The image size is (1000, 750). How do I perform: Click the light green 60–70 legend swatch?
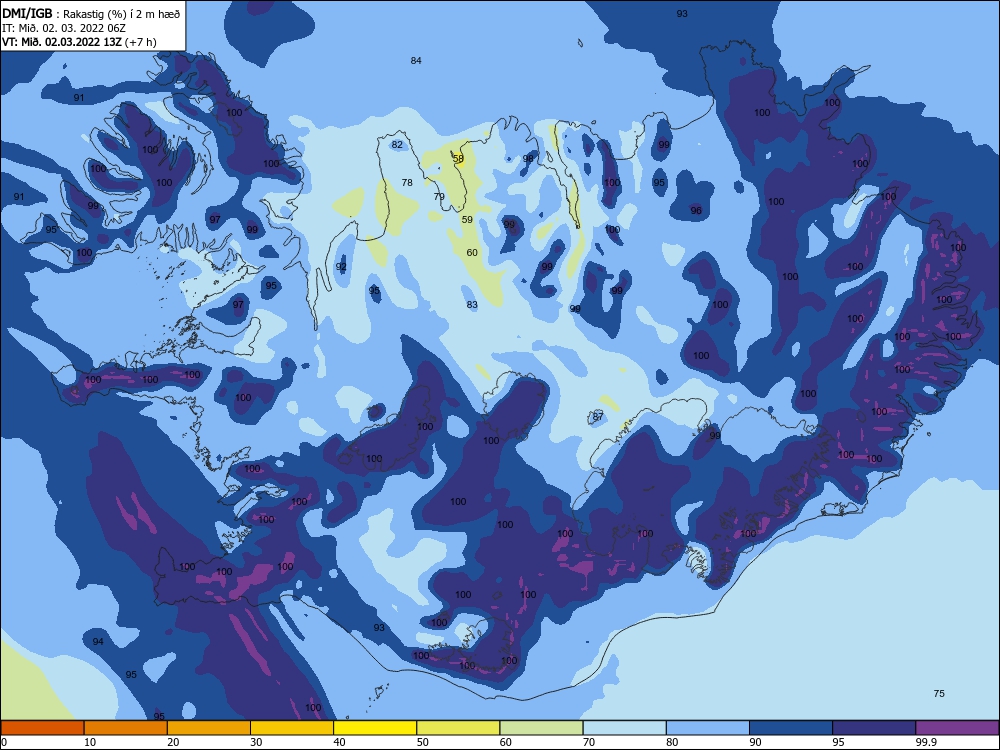tap(541, 728)
